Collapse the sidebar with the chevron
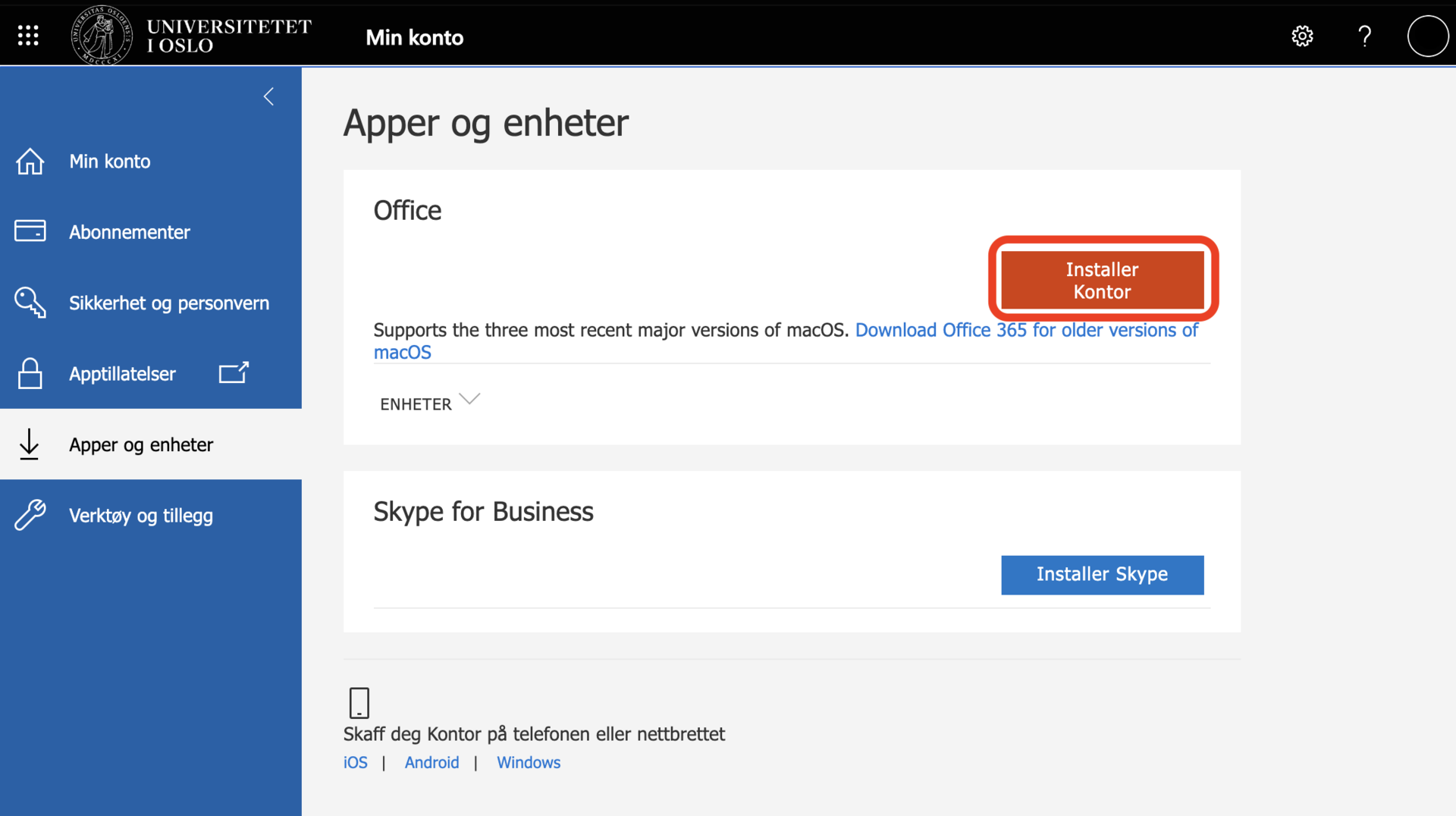The image size is (1456, 816). [x=268, y=96]
